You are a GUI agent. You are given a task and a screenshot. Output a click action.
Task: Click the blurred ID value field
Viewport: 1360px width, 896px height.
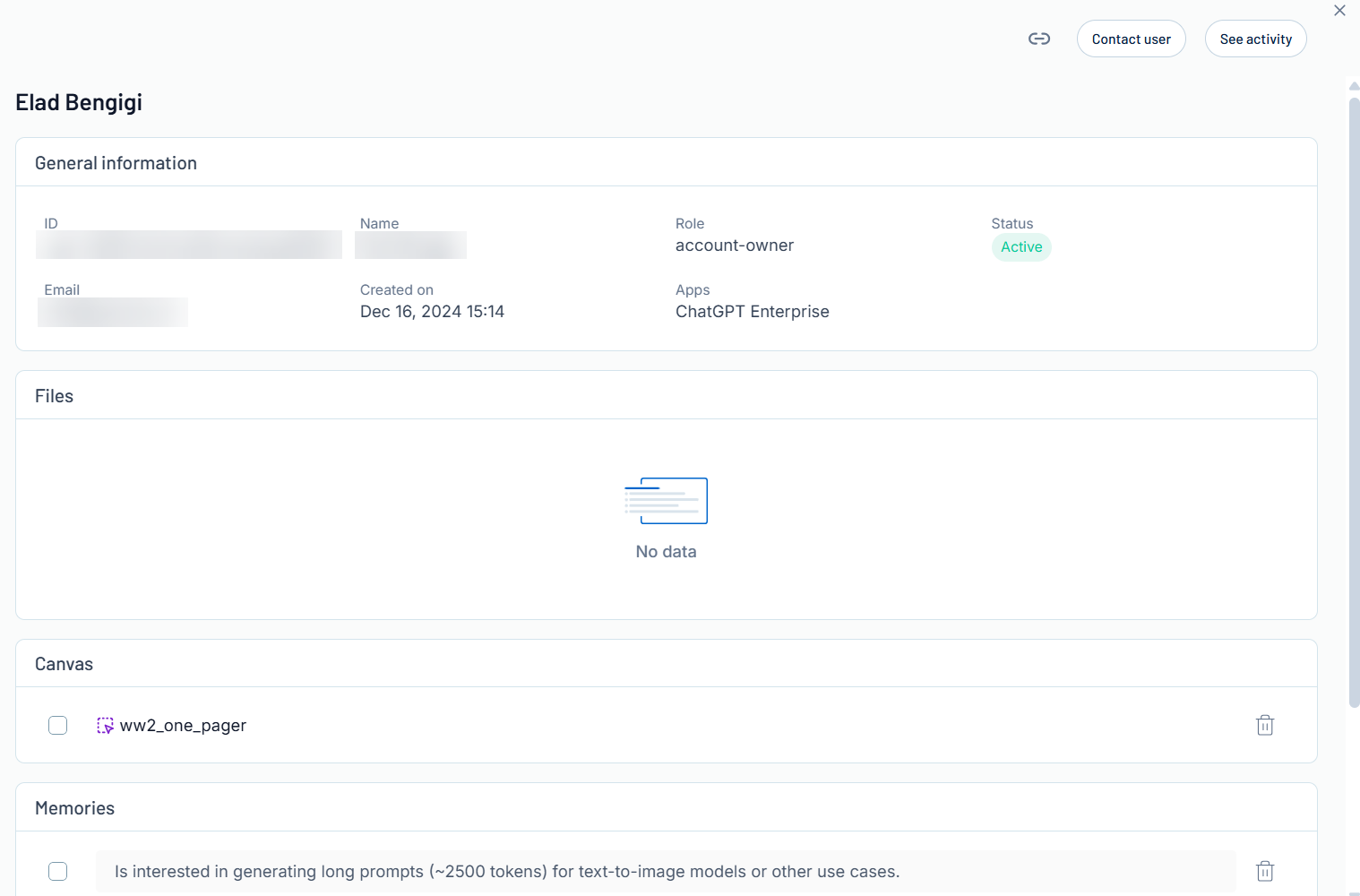coord(189,246)
